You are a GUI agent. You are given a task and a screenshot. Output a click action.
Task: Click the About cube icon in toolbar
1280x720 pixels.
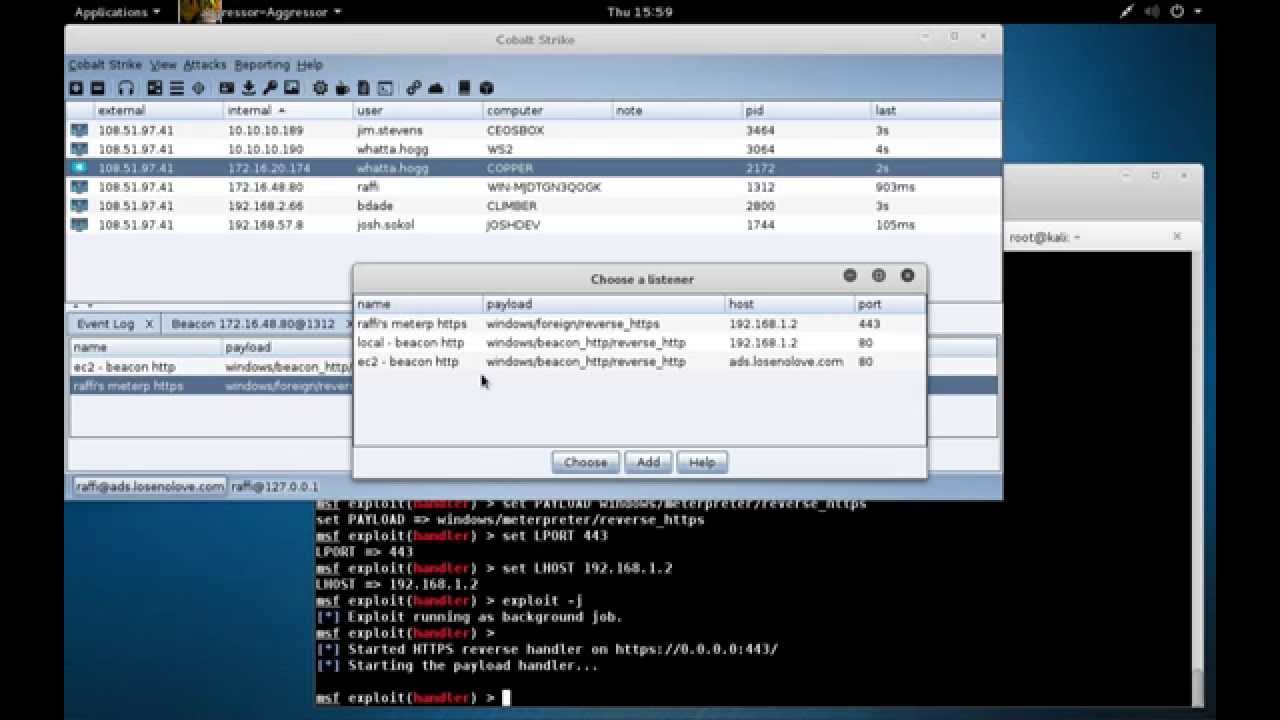click(487, 88)
